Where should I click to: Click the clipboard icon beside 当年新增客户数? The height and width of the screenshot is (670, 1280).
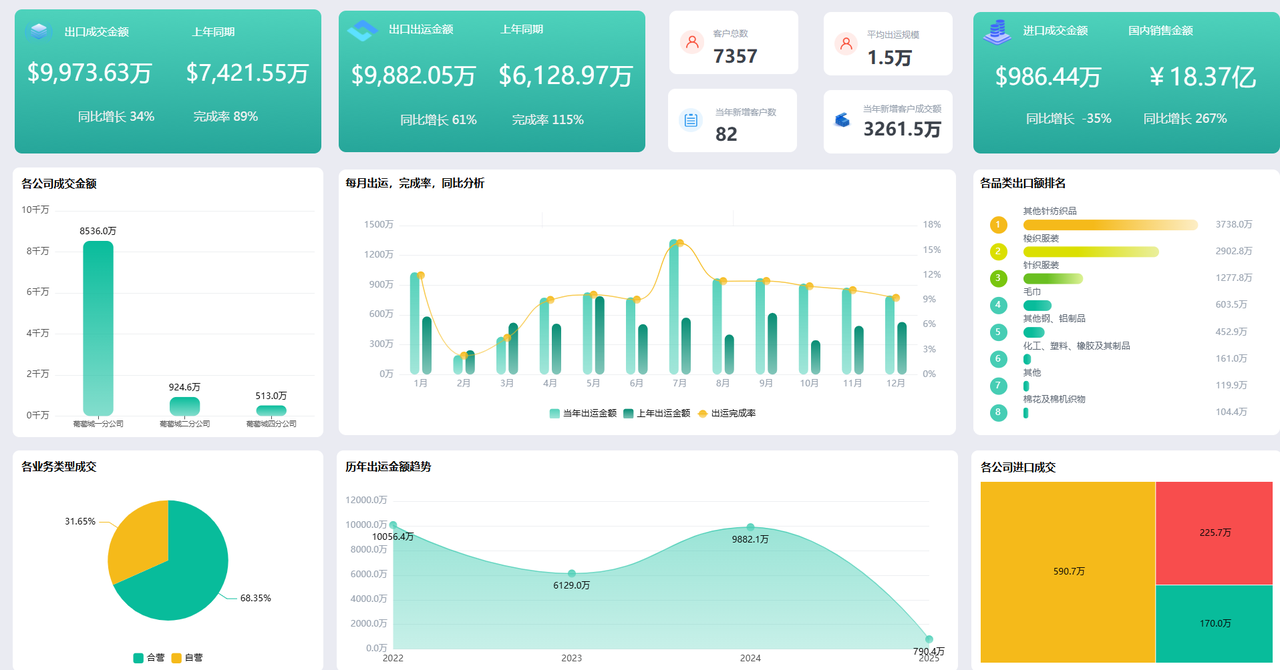point(691,120)
